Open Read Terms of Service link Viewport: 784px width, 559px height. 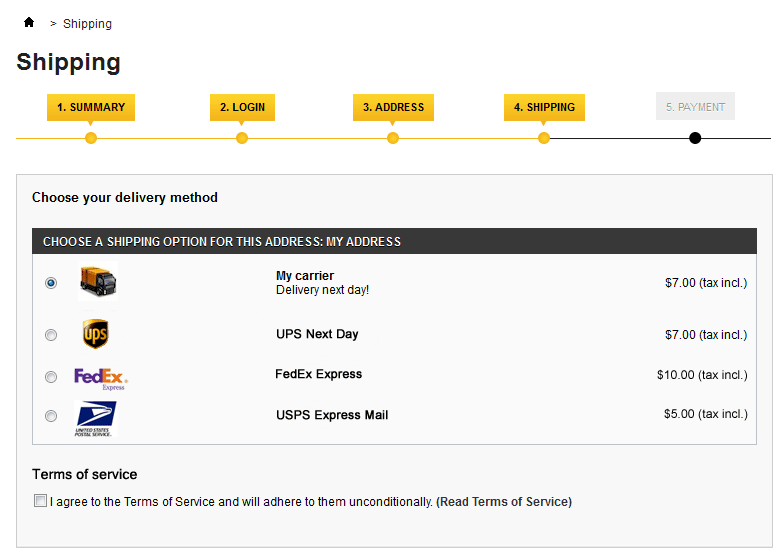point(504,502)
